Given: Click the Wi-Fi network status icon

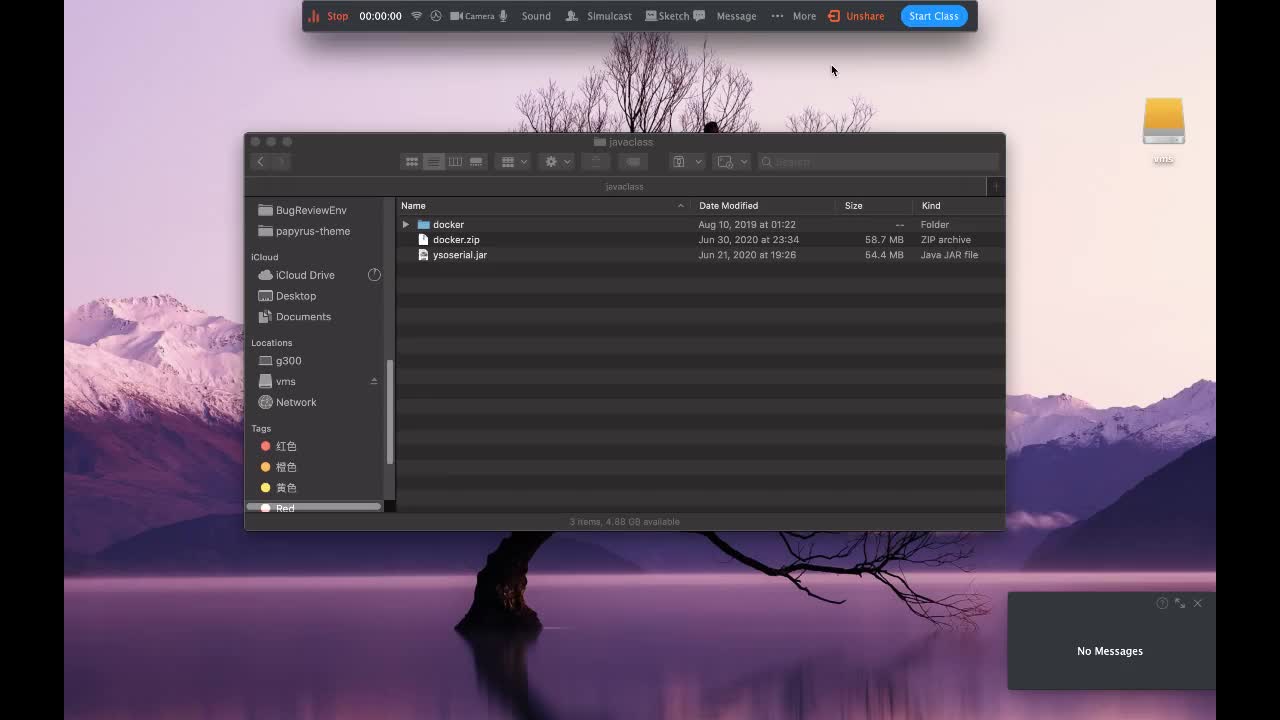Looking at the screenshot, I should tap(417, 16).
